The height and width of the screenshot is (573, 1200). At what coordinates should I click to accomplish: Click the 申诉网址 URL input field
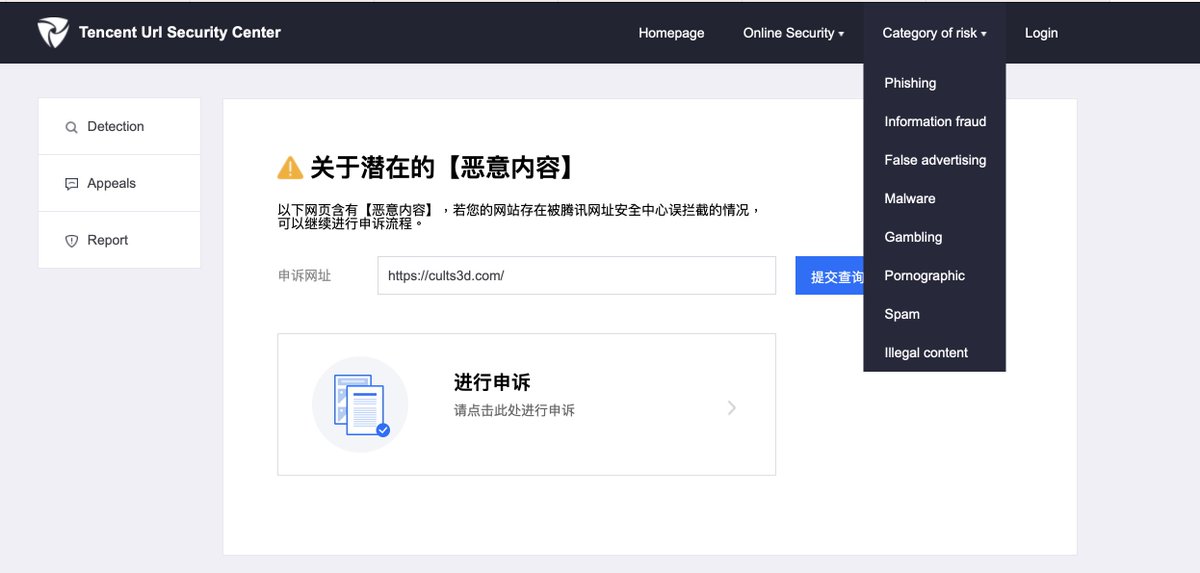click(x=576, y=276)
